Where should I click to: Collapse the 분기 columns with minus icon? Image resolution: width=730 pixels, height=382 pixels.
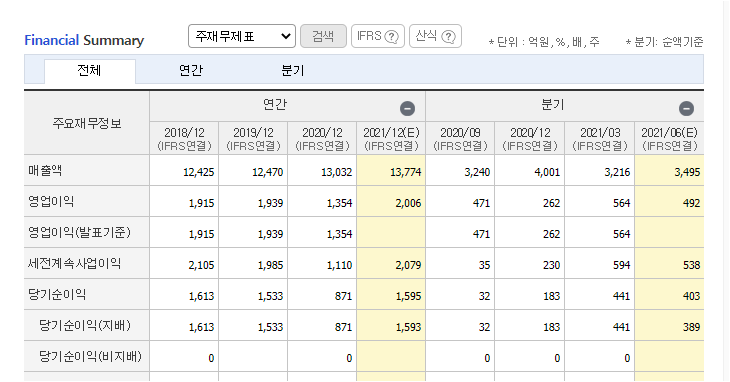tap(686, 108)
